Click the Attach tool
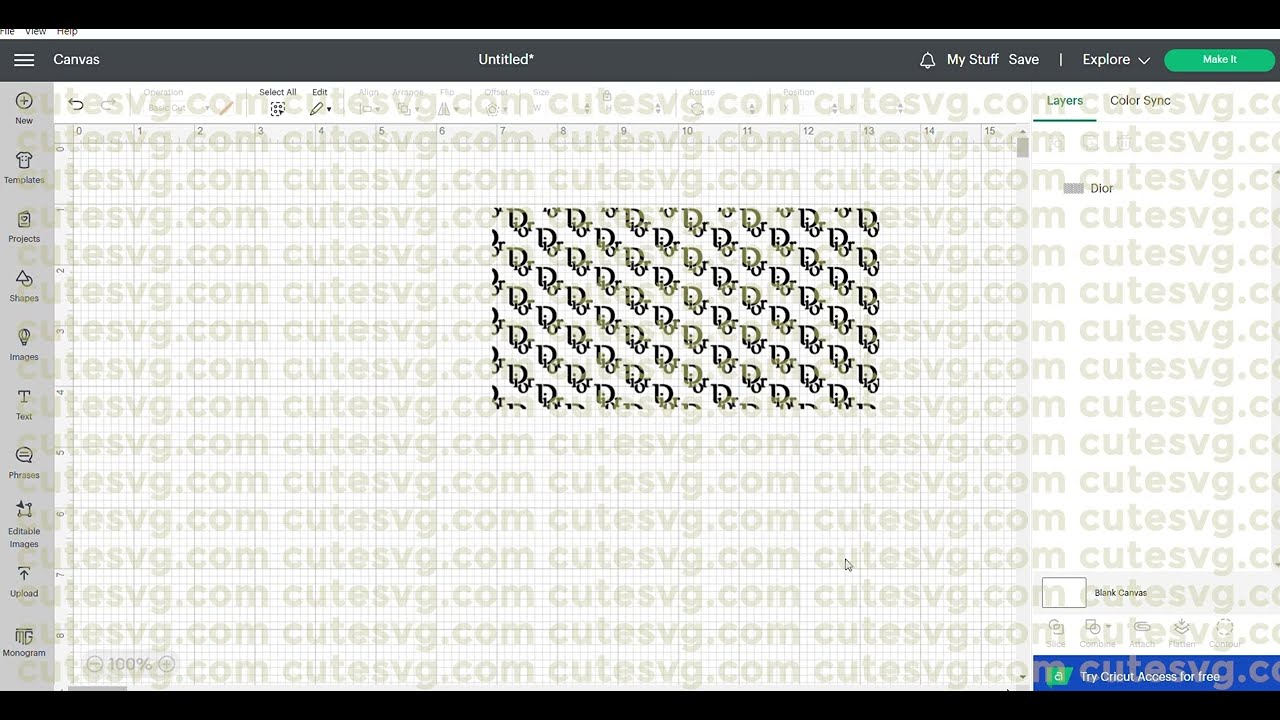The width and height of the screenshot is (1280, 720). click(1142, 633)
